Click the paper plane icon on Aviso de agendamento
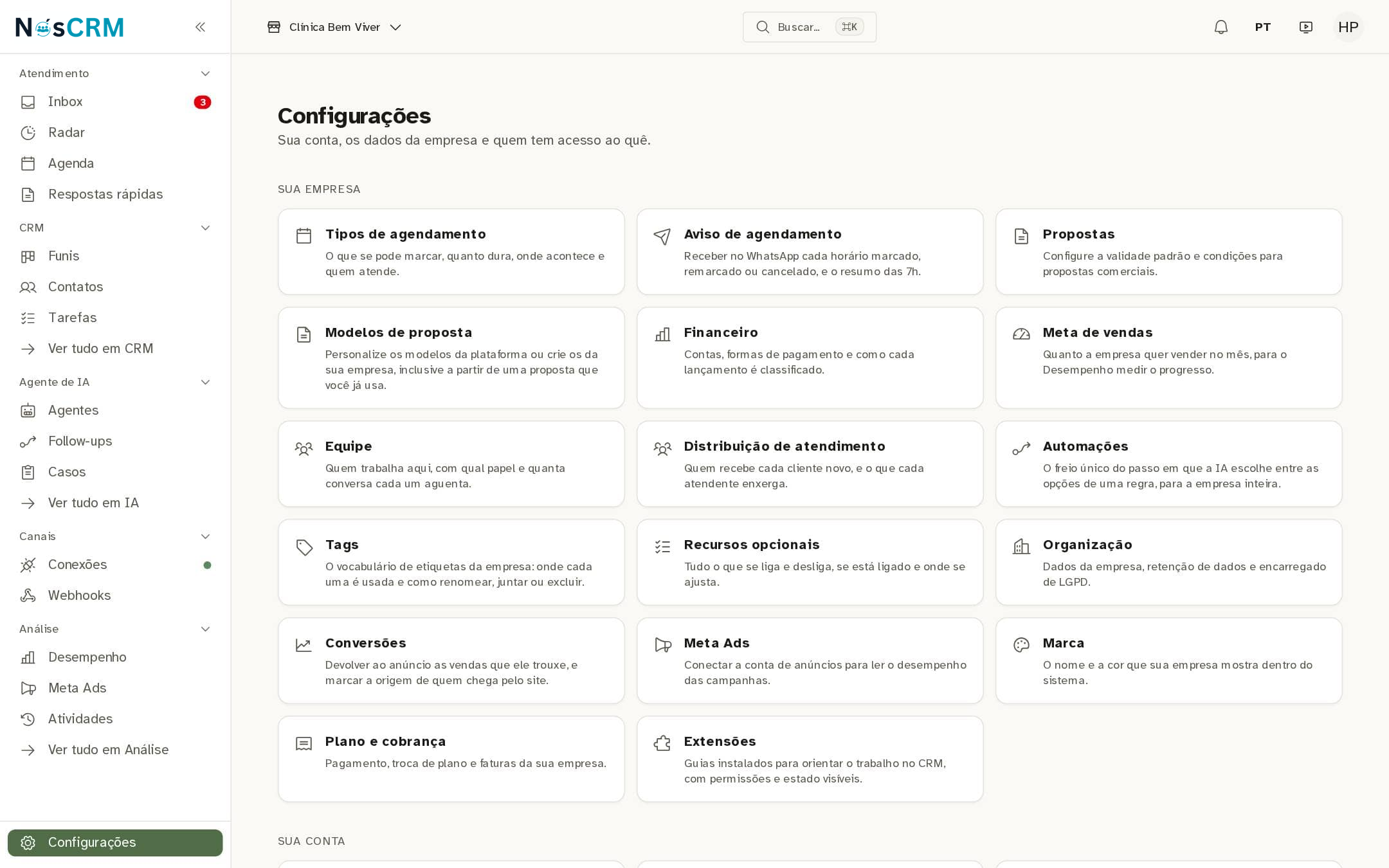The width and height of the screenshot is (1389, 868). tap(662, 236)
